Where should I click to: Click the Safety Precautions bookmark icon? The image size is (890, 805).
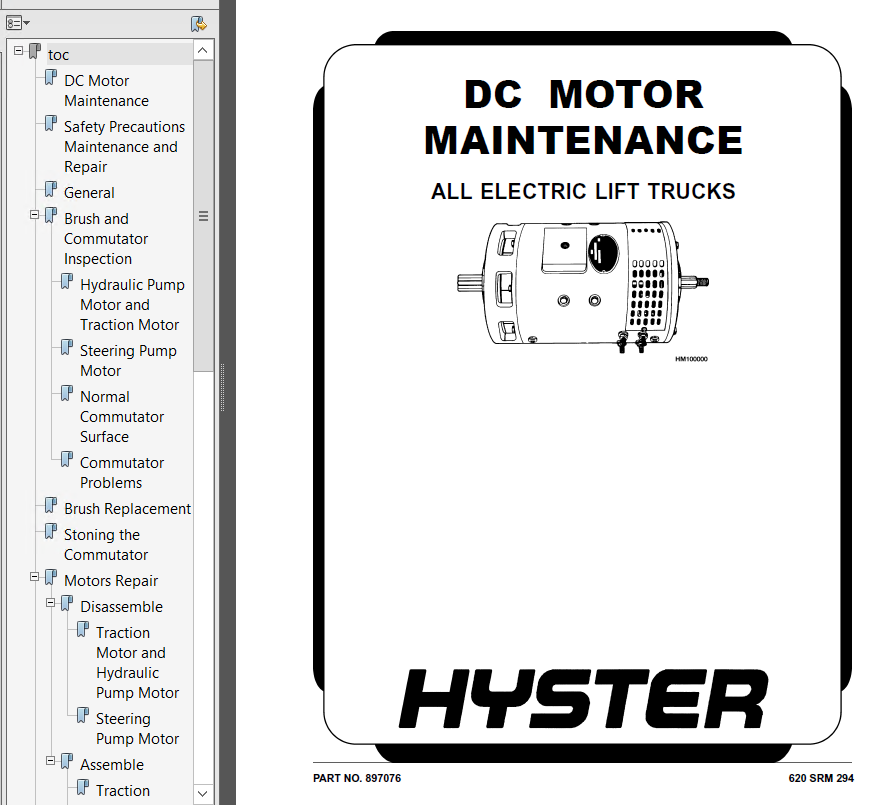[51, 123]
